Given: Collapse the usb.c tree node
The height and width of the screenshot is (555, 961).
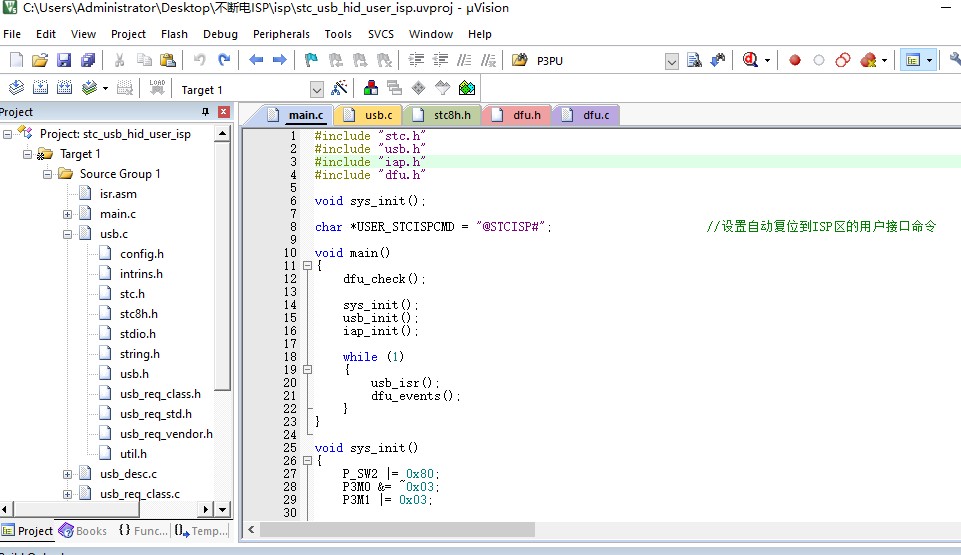Looking at the screenshot, I should 67,234.
